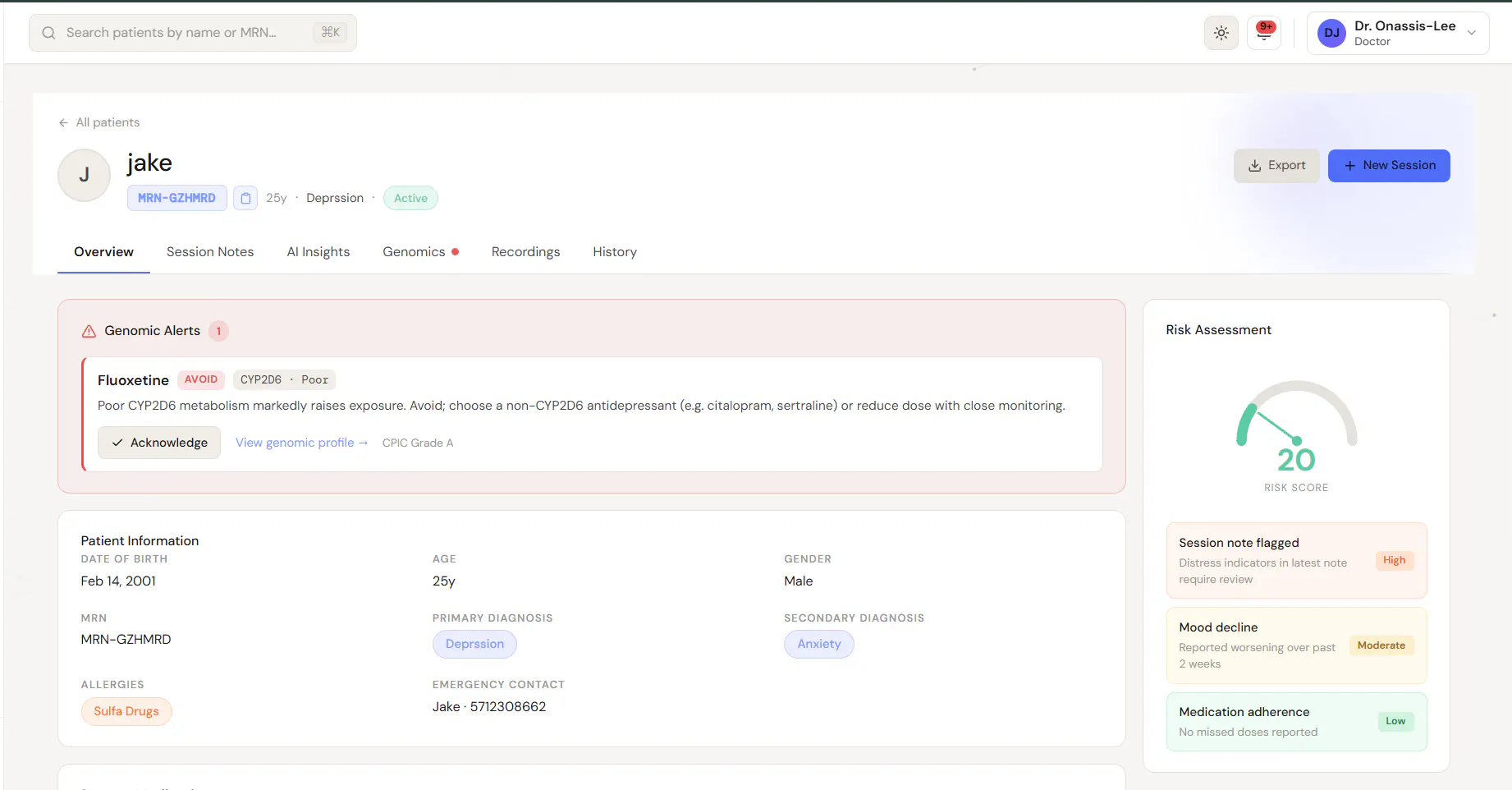The image size is (1512, 790).
Task: Click the ⌘K shortcut hint
Action: pos(331,33)
